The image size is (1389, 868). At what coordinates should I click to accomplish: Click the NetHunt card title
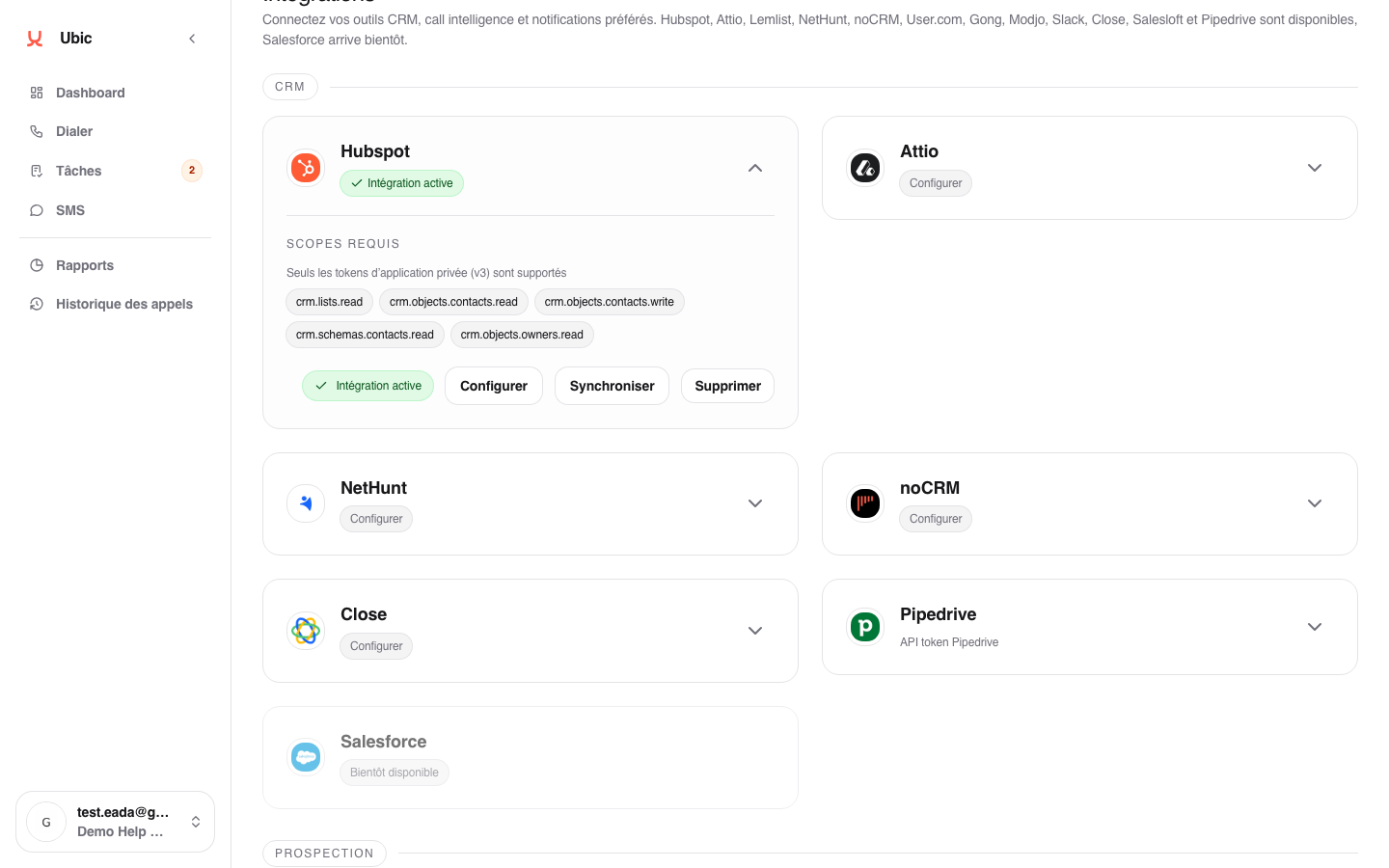(374, 488)
